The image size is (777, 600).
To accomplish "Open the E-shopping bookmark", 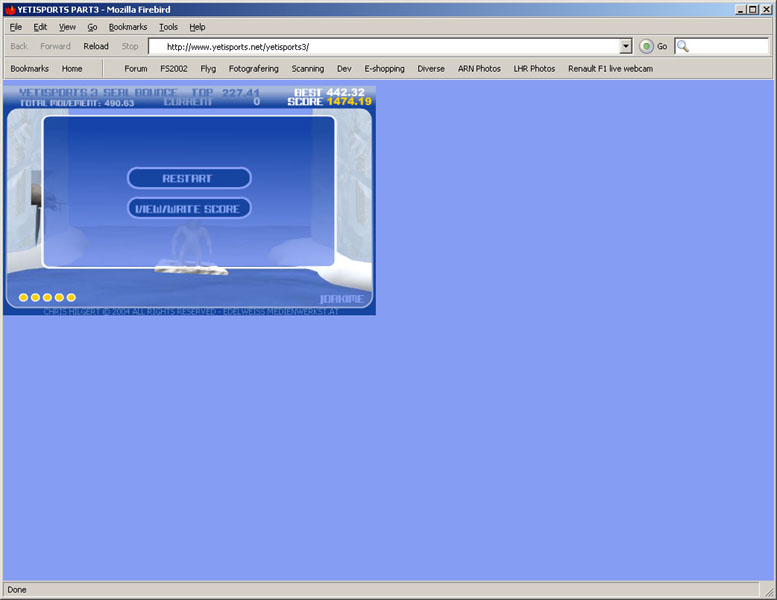I will click(x=384, y=68).
